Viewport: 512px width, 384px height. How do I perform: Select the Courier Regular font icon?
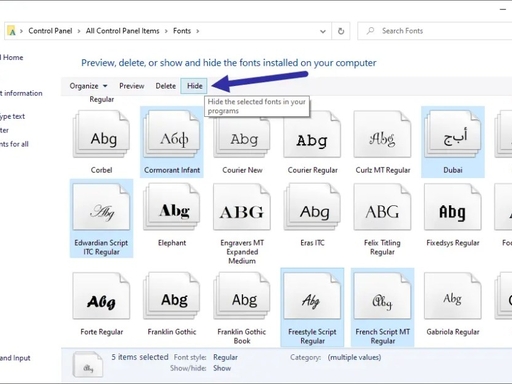tap(312, 135)
